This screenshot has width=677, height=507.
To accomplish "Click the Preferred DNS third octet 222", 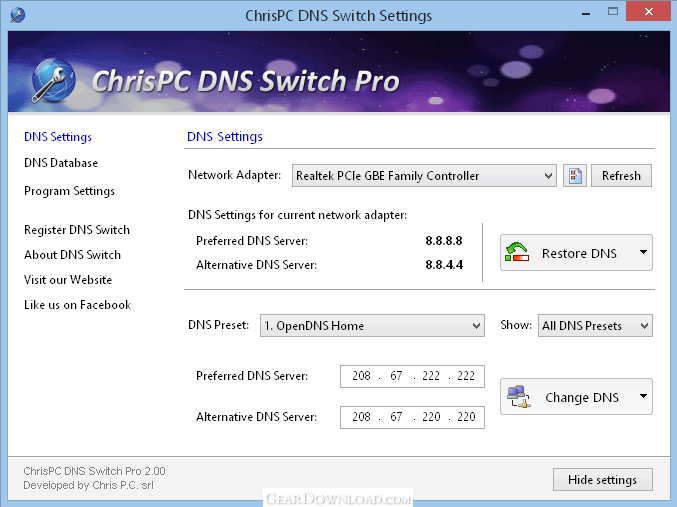I will click(x=431, y=376).
